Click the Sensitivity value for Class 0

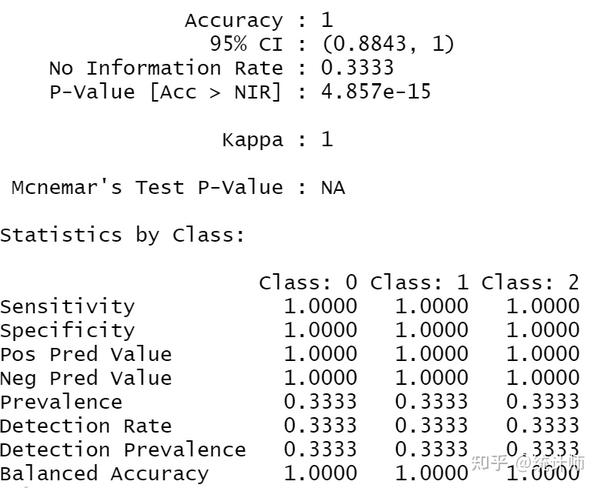click(x=320, y=306)
